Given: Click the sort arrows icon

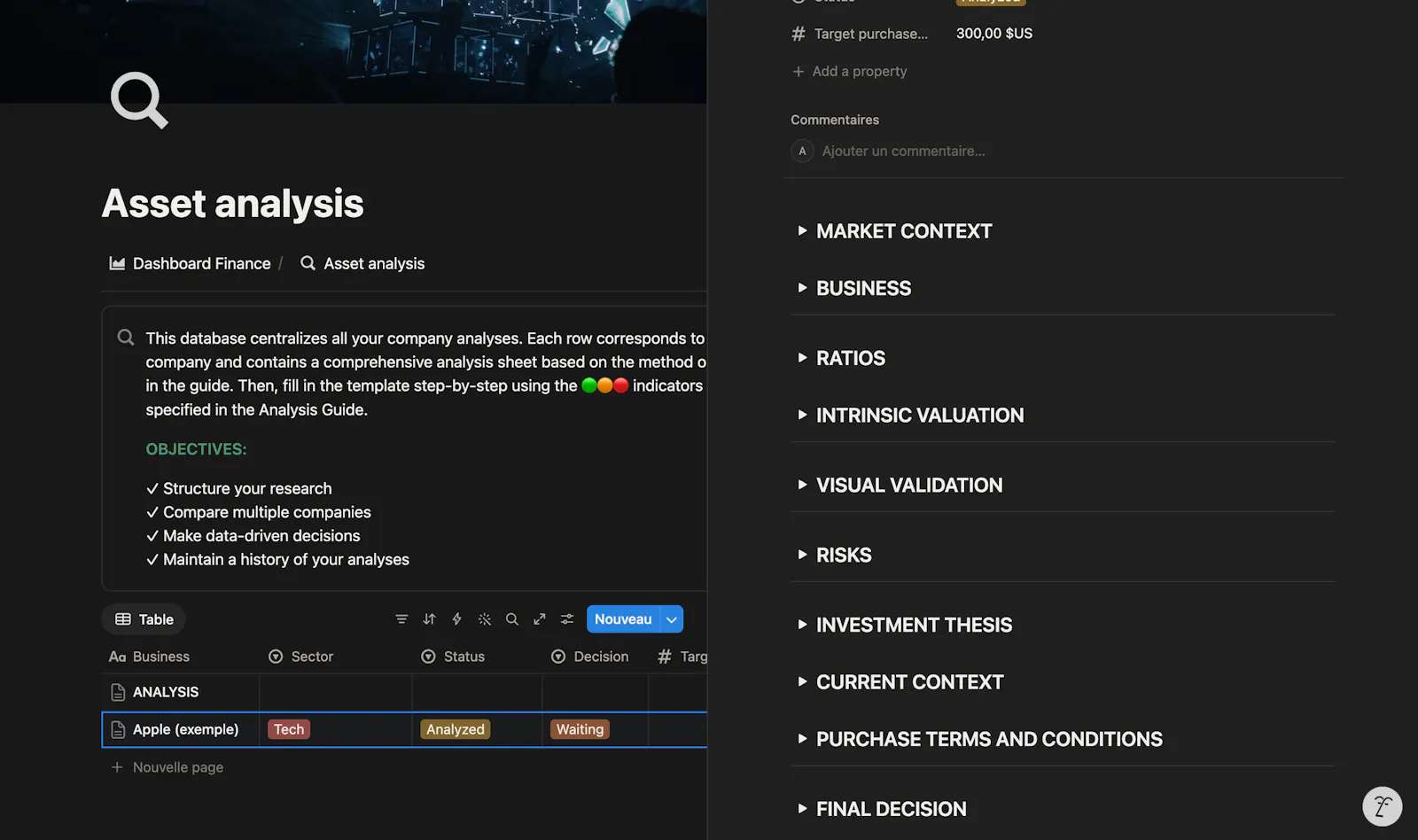Looking at the screenshot, I should click(x=429, y=619).
